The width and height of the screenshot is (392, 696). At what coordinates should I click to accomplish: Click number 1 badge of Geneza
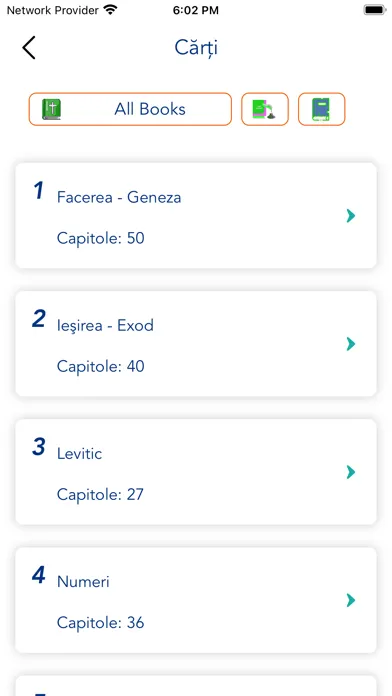pos(39,191)
